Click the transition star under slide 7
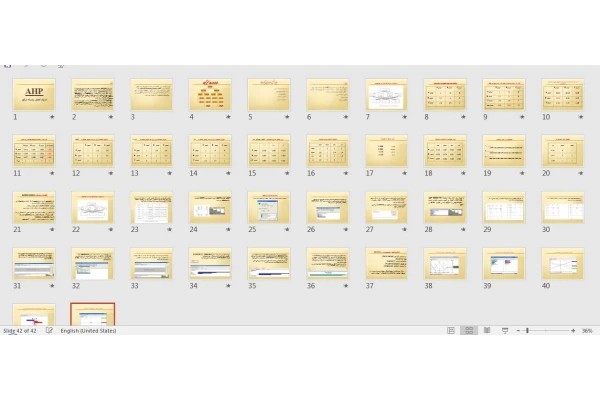The height and width of the screenshot is (400, 600). pyautogui.click(x=404, y=117)
